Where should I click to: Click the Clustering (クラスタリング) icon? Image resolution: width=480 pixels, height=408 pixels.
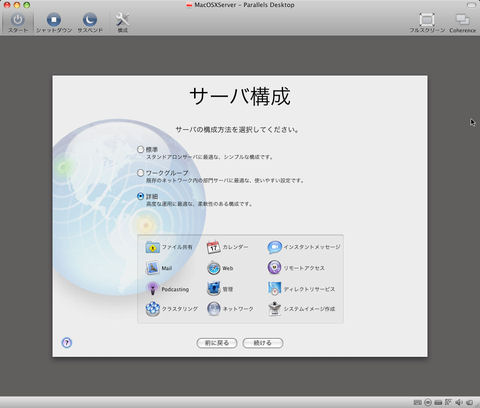153,309
